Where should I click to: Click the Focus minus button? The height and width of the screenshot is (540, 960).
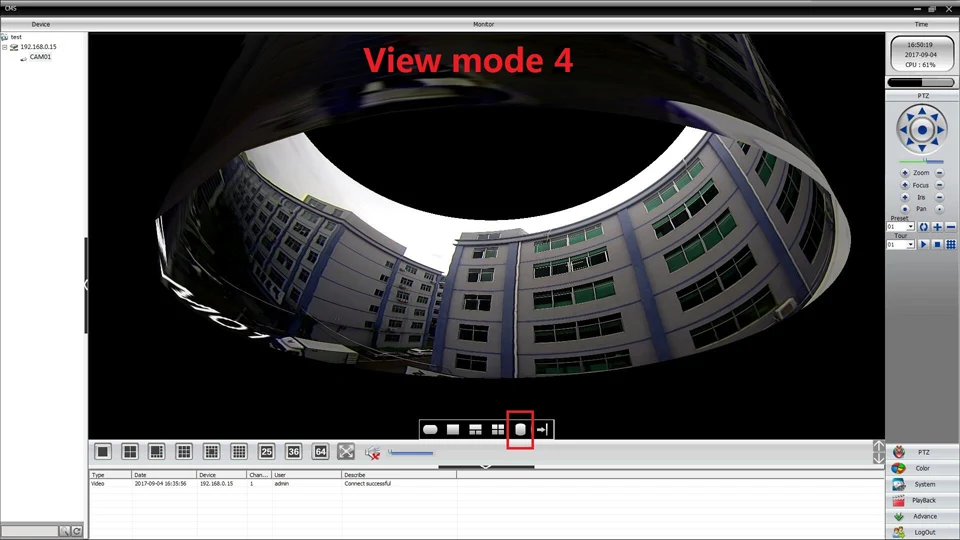coord(940,185)
